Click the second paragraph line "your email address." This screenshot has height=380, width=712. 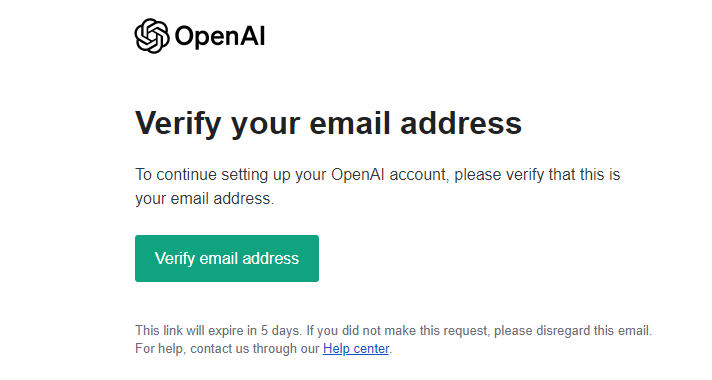[x=204, y=199]
